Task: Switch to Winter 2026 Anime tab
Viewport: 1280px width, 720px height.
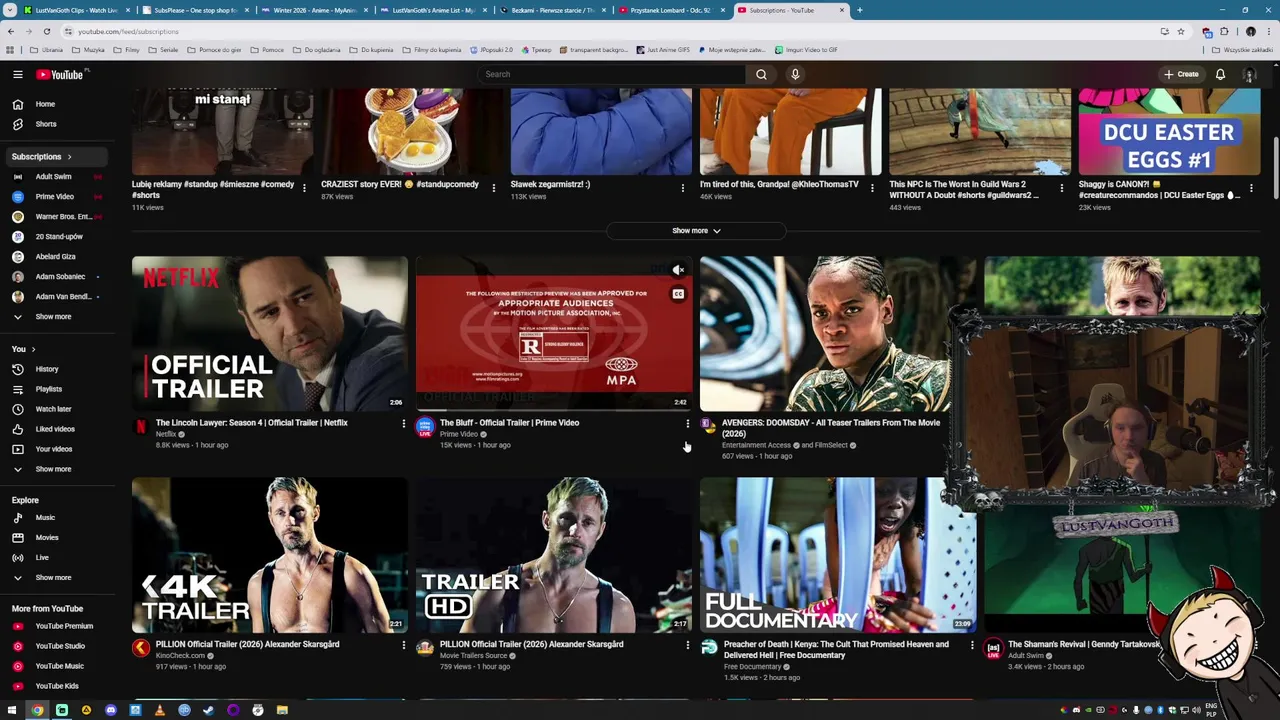Action: click(314, 10)
